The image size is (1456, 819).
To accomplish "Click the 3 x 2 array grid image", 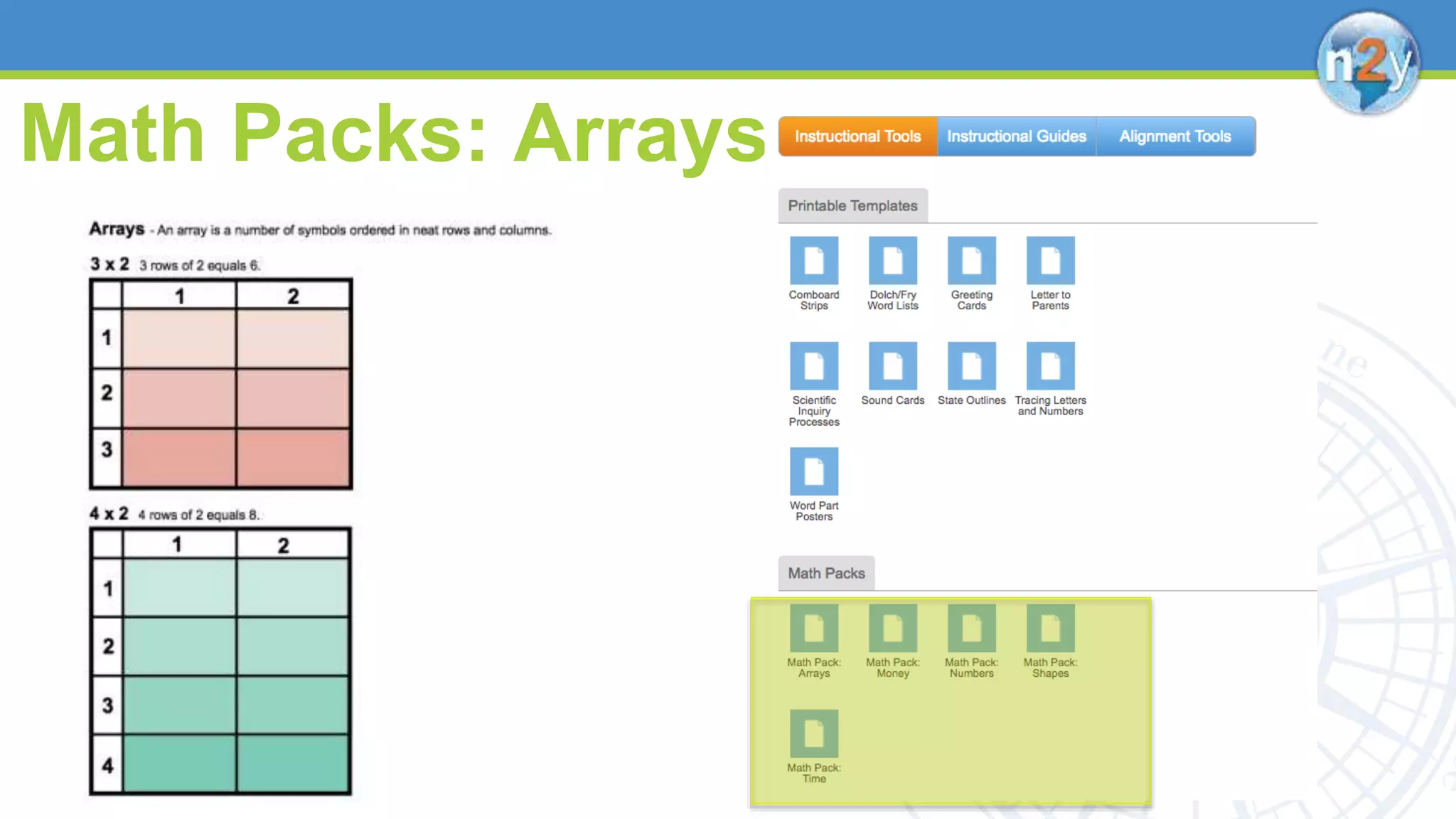I will coord(221,384).
